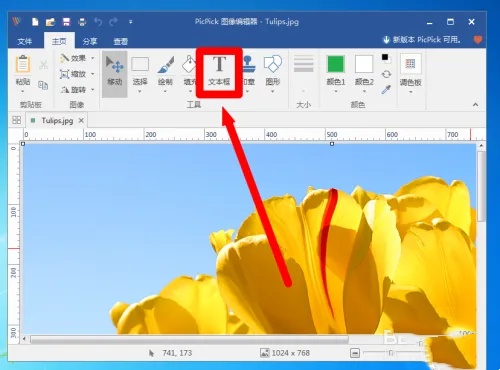Click the eyedropper color picker icon

click(386, 89)
